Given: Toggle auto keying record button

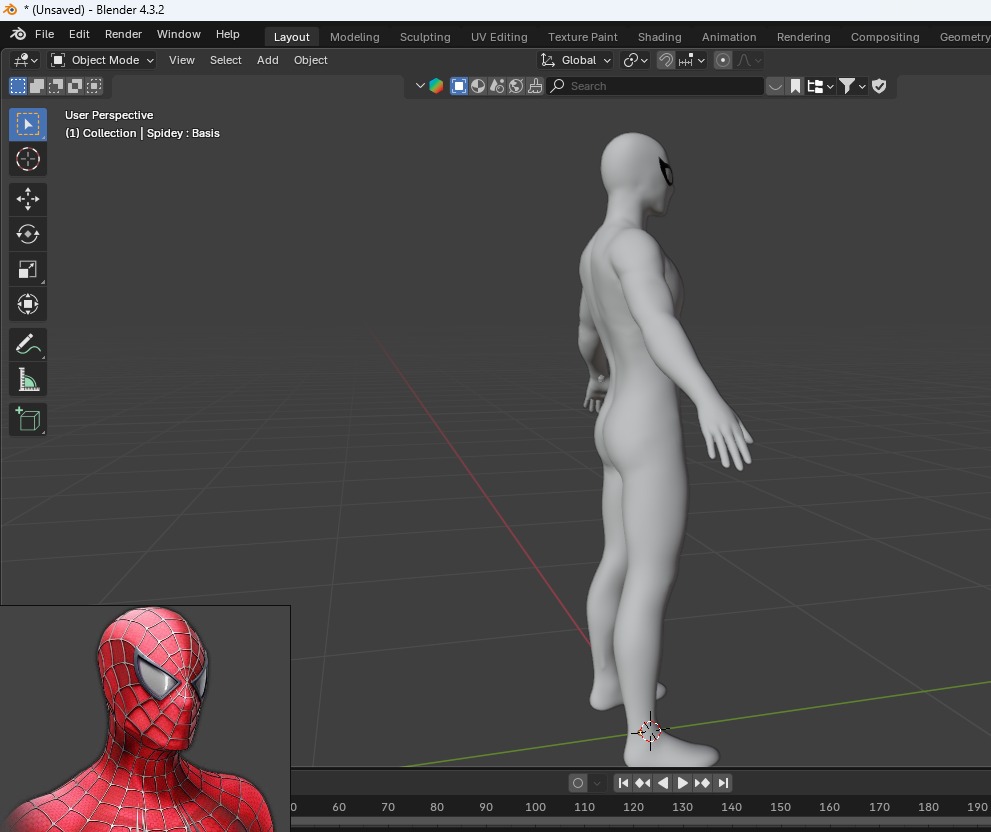Looking at the screenshot, I should pyautogui.click(x=578, y=783).
